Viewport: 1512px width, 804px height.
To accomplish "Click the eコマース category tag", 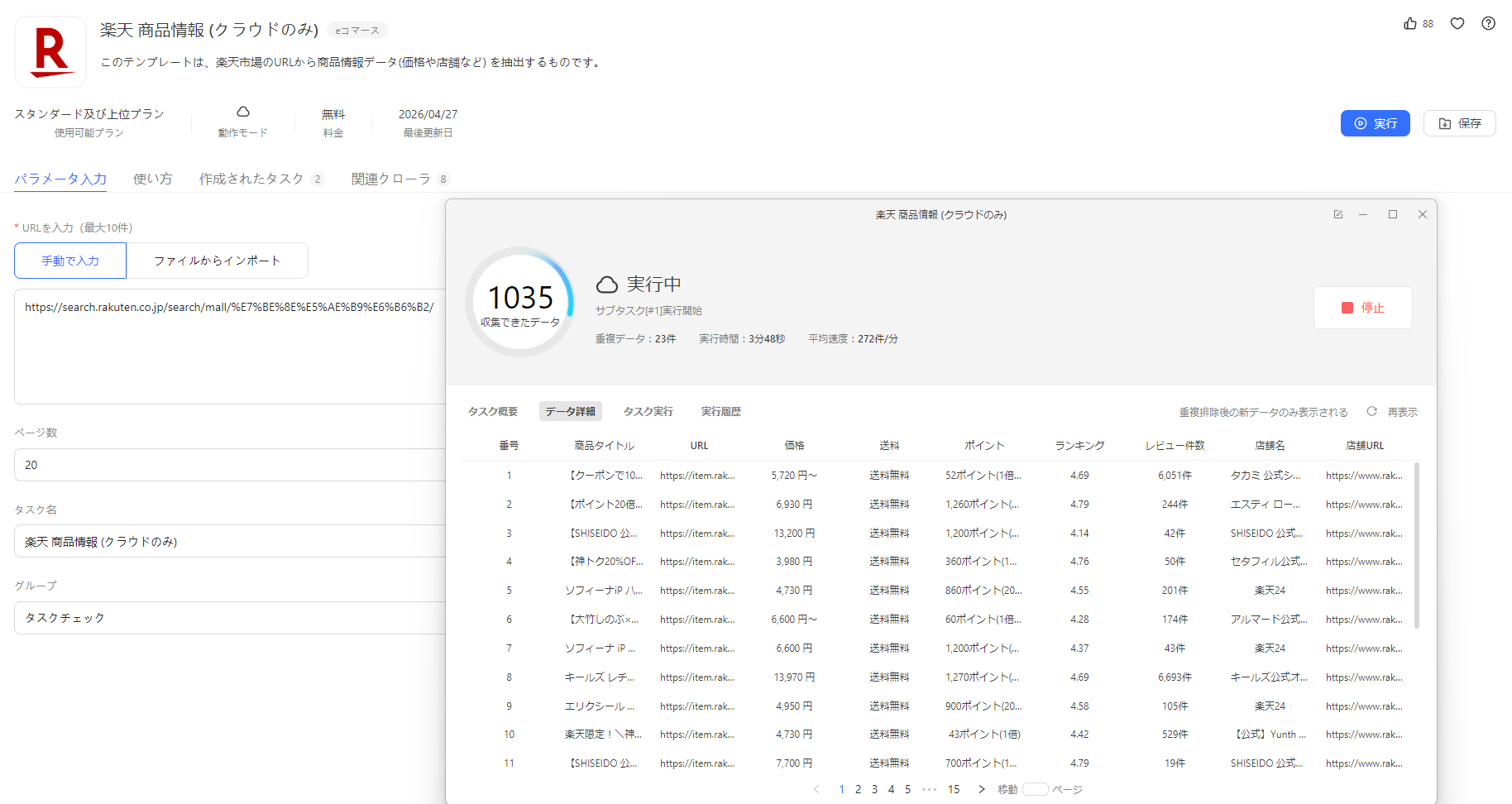I will 357,31.
